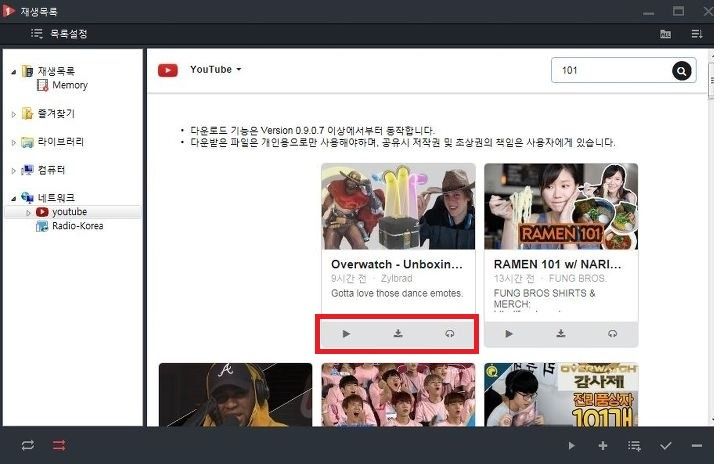Open the 감사제 101개 Overwatch thumbnail
This screenshot has height=464, width=720.
click(561, 395)
